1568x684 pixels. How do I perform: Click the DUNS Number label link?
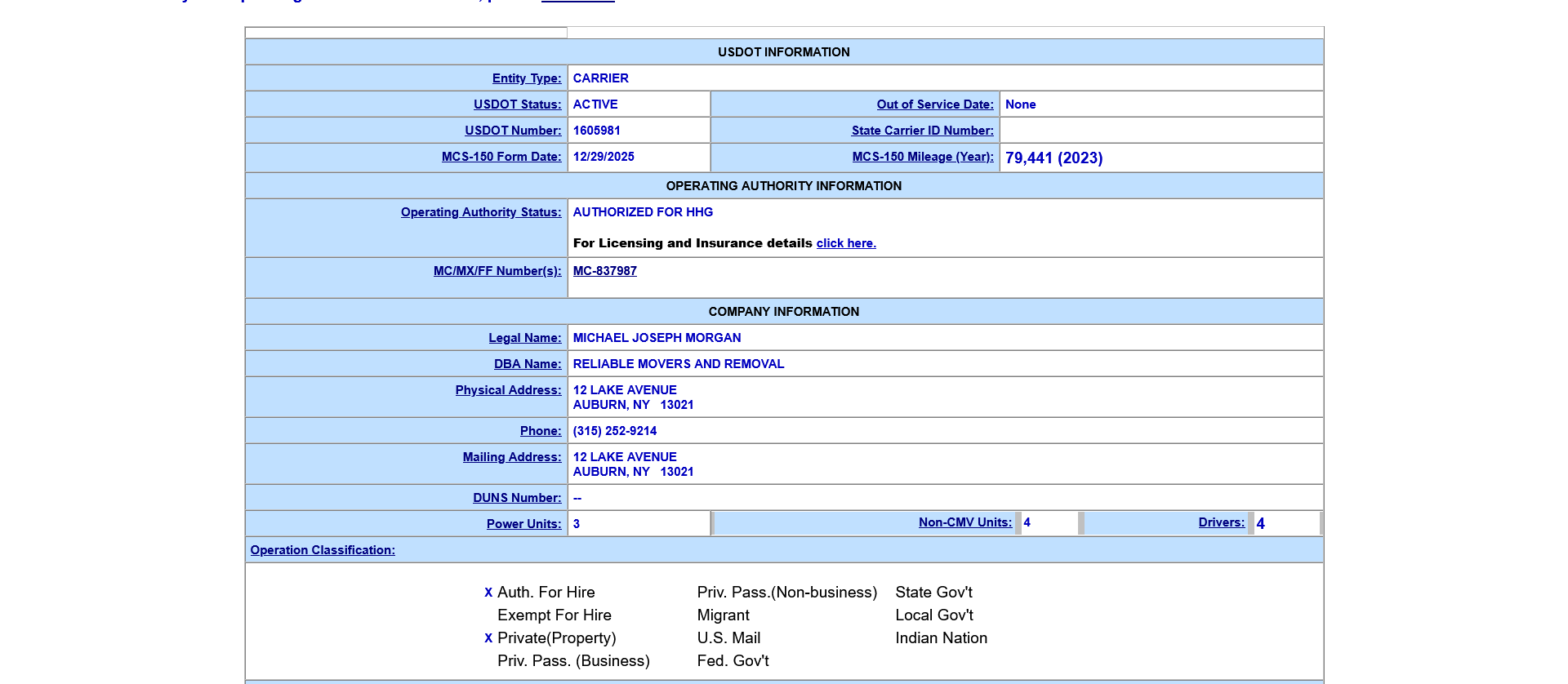coord(517,498)
